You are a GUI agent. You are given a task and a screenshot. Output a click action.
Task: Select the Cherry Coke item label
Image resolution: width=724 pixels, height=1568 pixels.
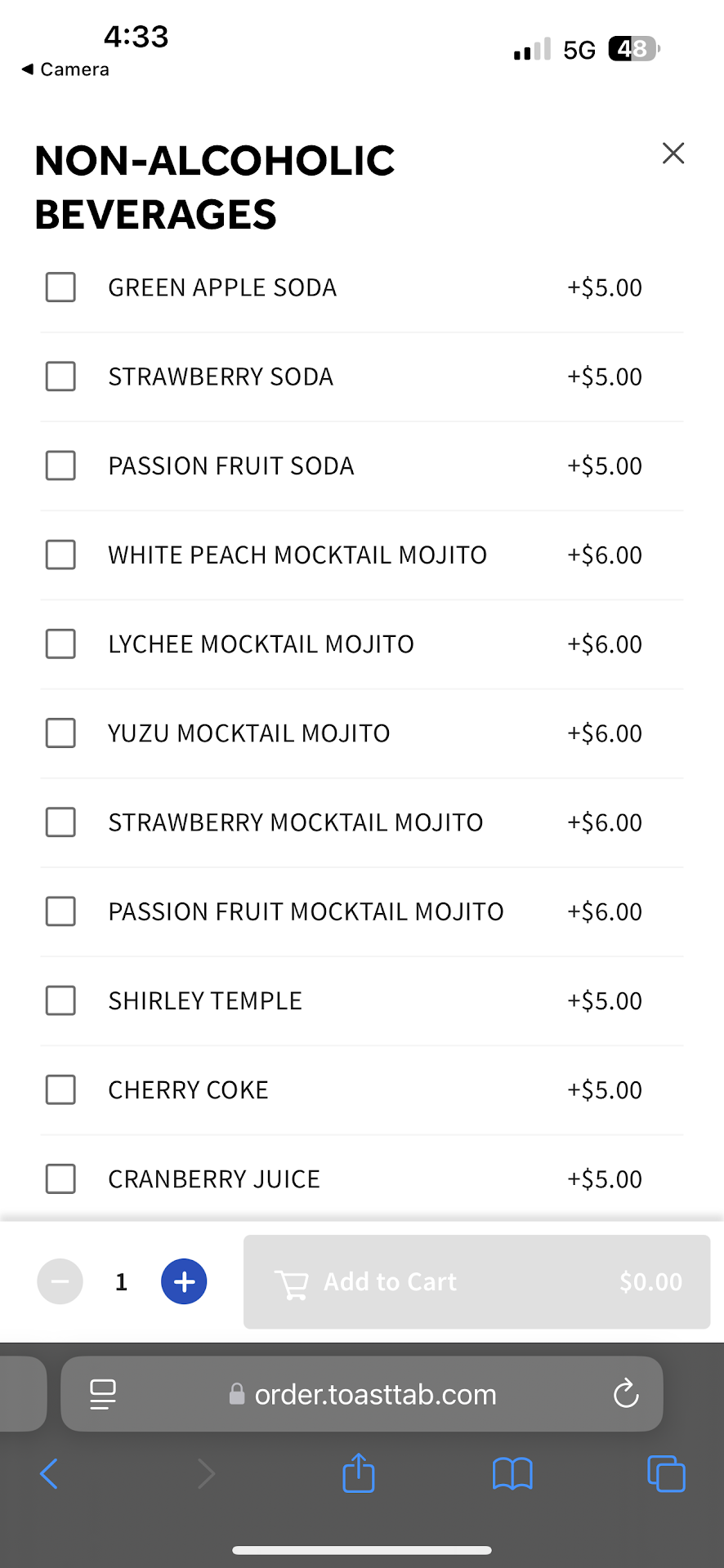point(189,1090)
